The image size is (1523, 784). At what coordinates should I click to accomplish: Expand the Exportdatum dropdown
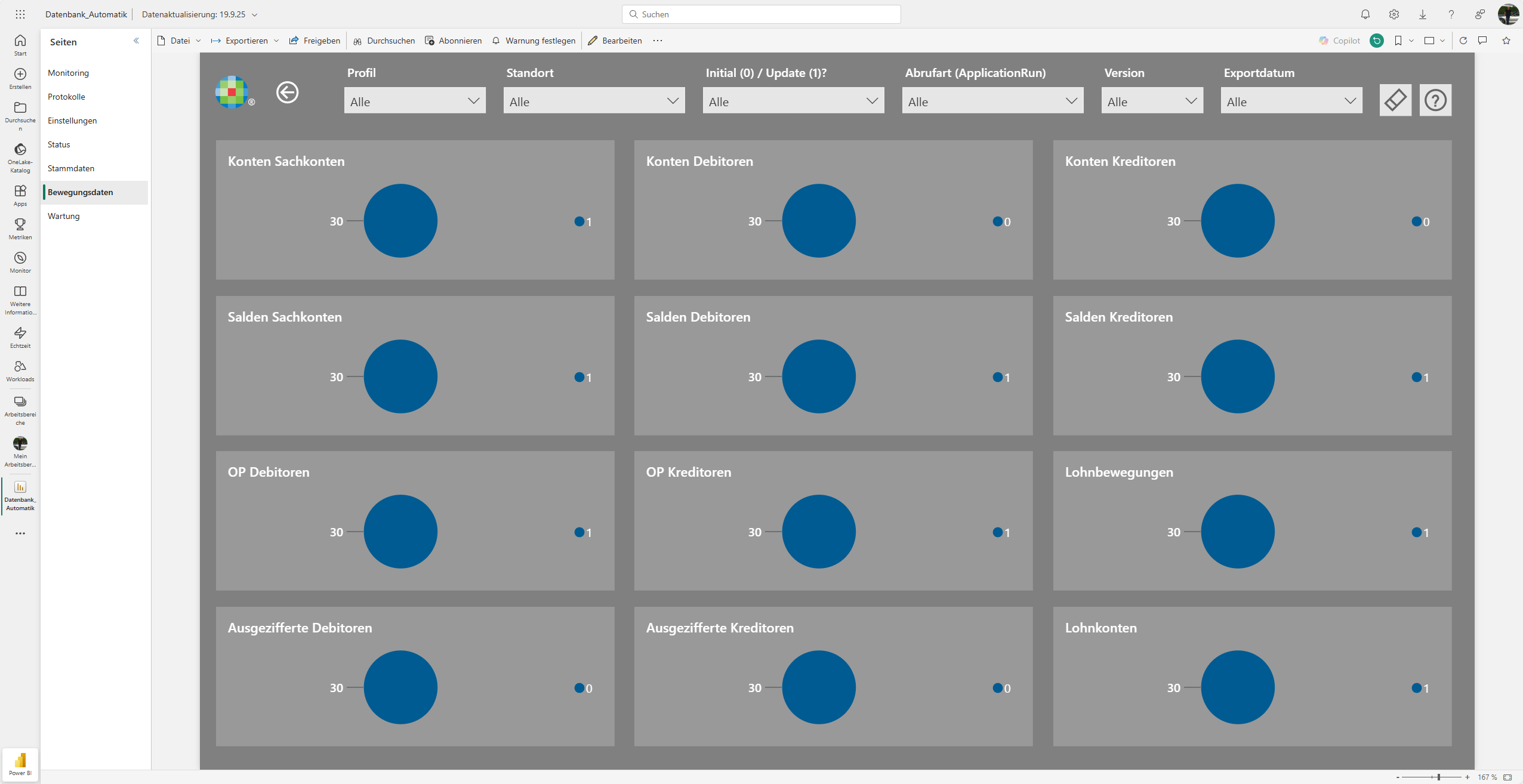pos(1291,100)
